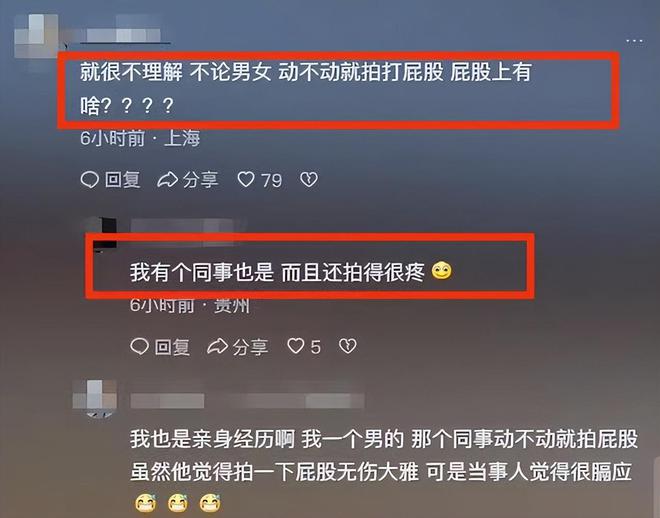Click the first commenter's blurred username

124,35
